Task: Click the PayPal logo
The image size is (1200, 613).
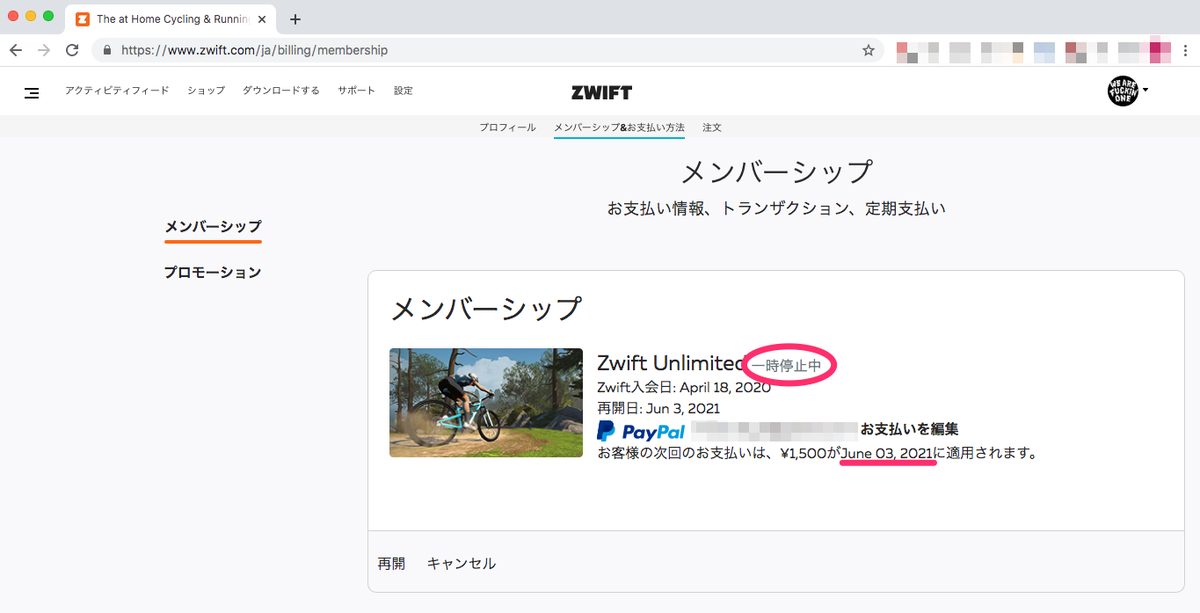Action: pos(641,431)
